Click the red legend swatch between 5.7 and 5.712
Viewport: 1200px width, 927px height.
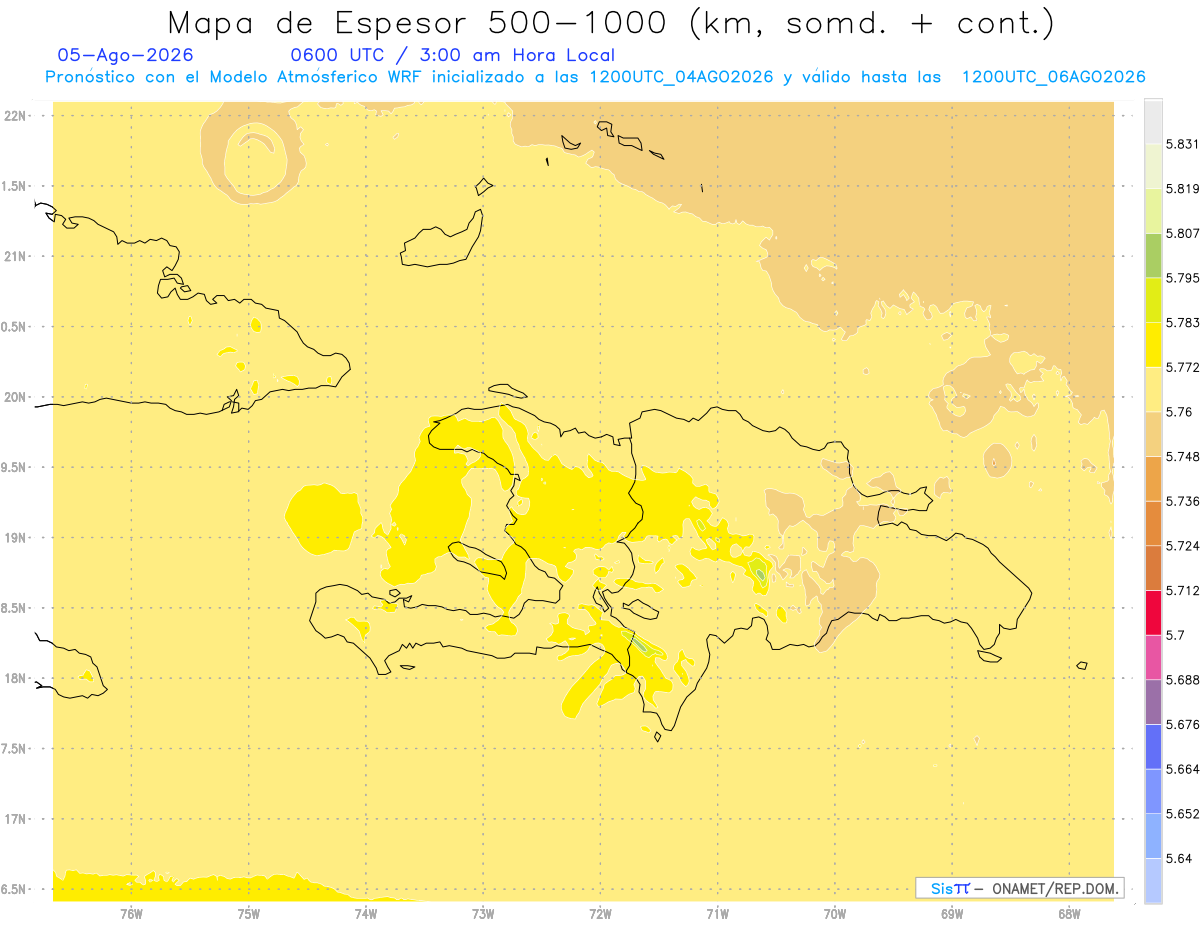[x=1153, y=612]
